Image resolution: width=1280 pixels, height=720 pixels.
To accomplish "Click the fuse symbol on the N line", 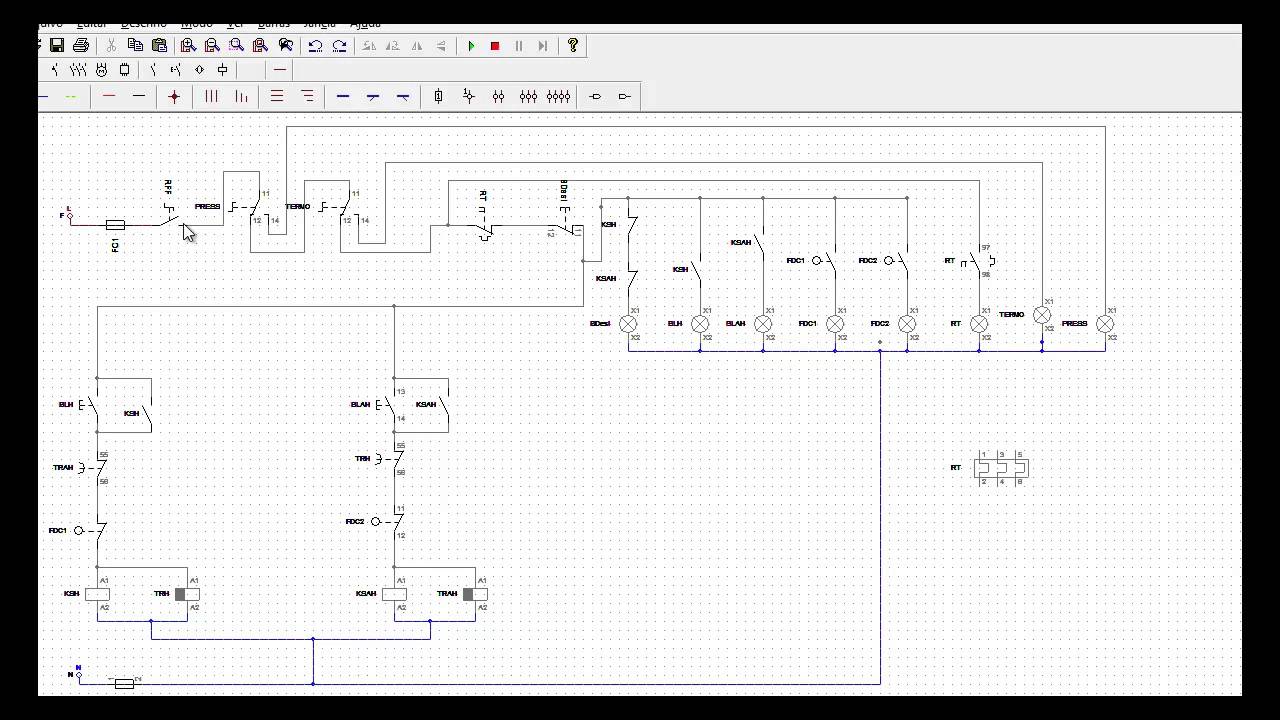I will (124, 684).
